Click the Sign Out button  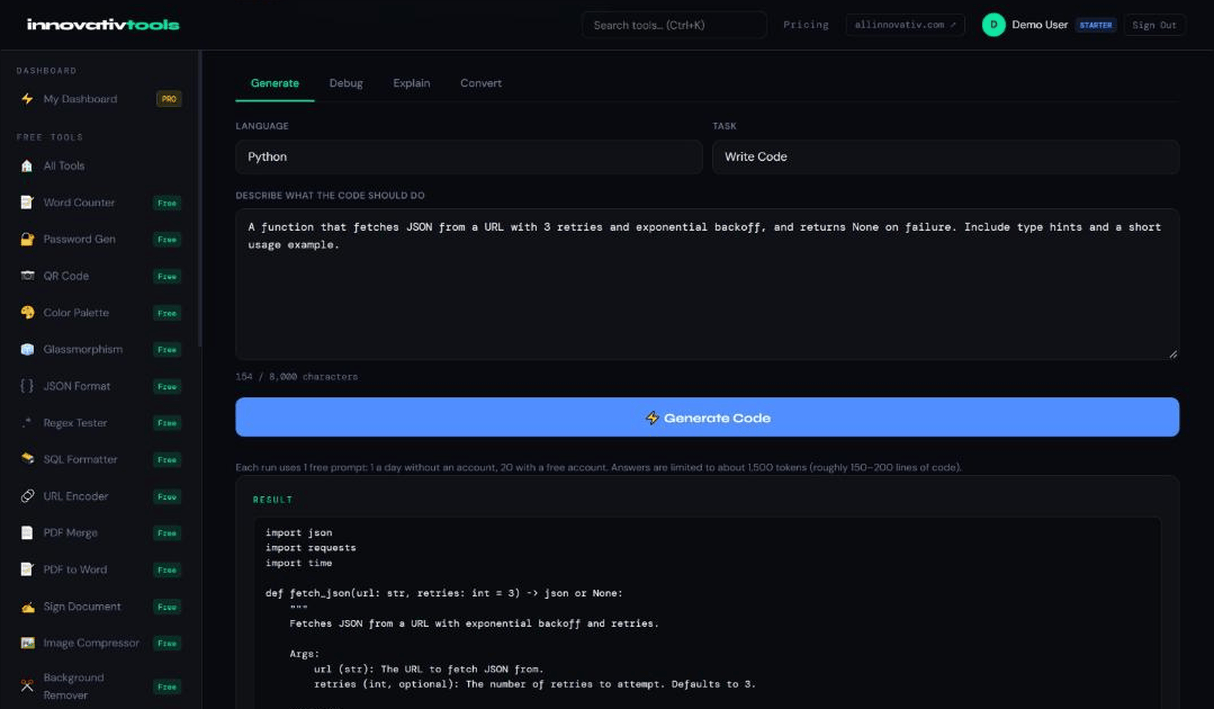pyautogui.click(x=1154, y=25)
